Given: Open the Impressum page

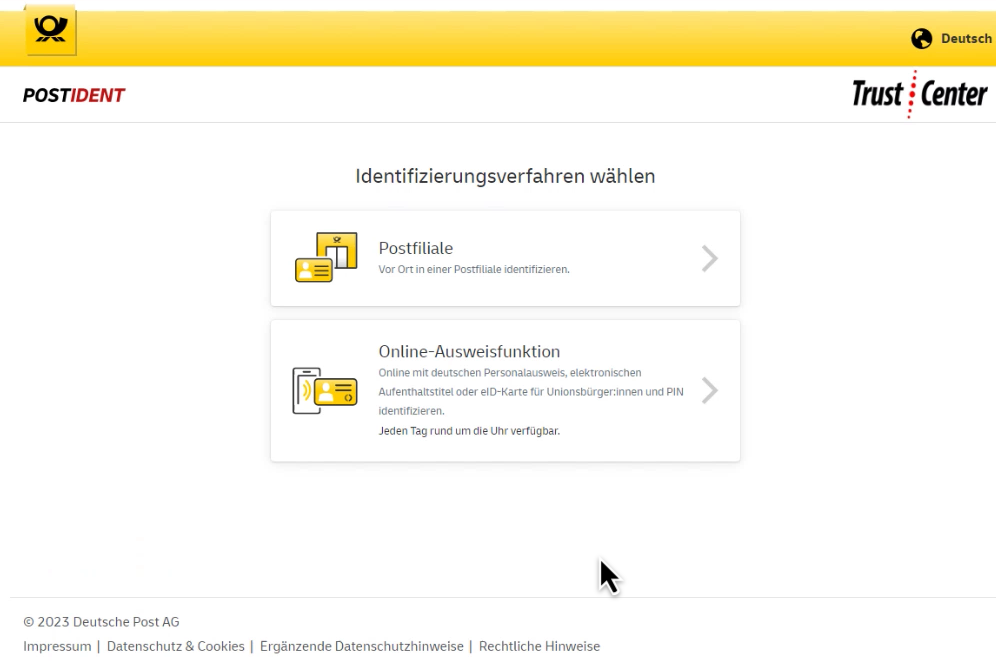Looking at the screenshot, I should (x=57, y=646).
